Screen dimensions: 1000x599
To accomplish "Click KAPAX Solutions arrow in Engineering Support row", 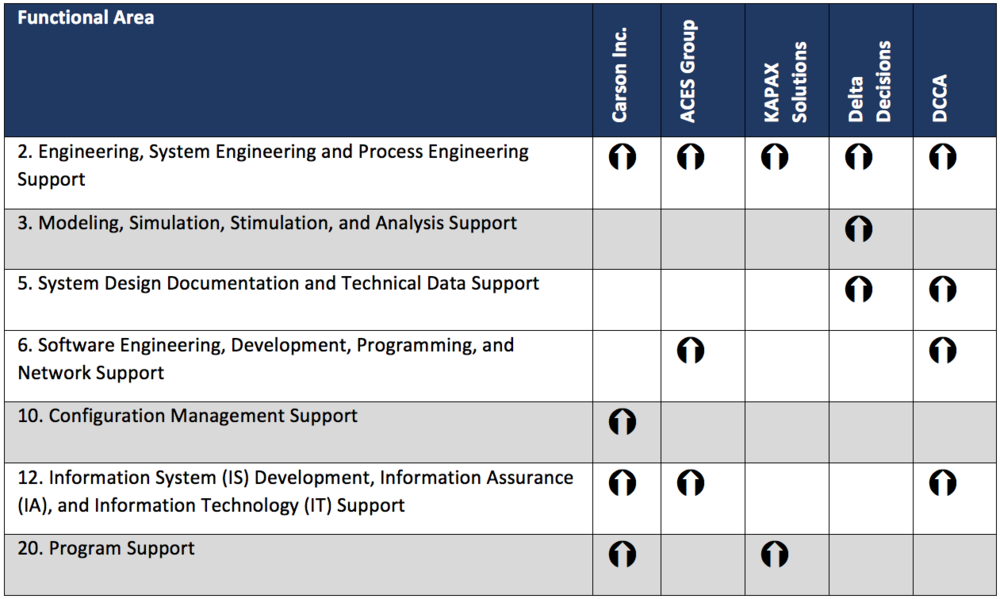I will pos(774,157).
